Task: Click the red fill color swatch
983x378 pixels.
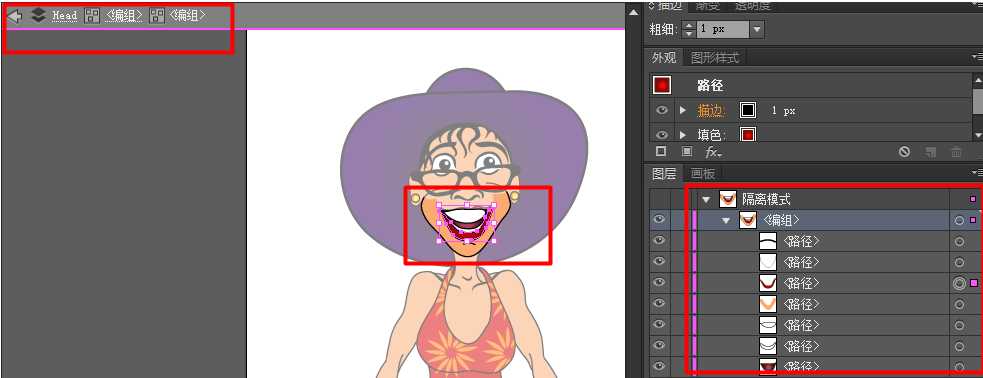Action: [x=747, y=134]
